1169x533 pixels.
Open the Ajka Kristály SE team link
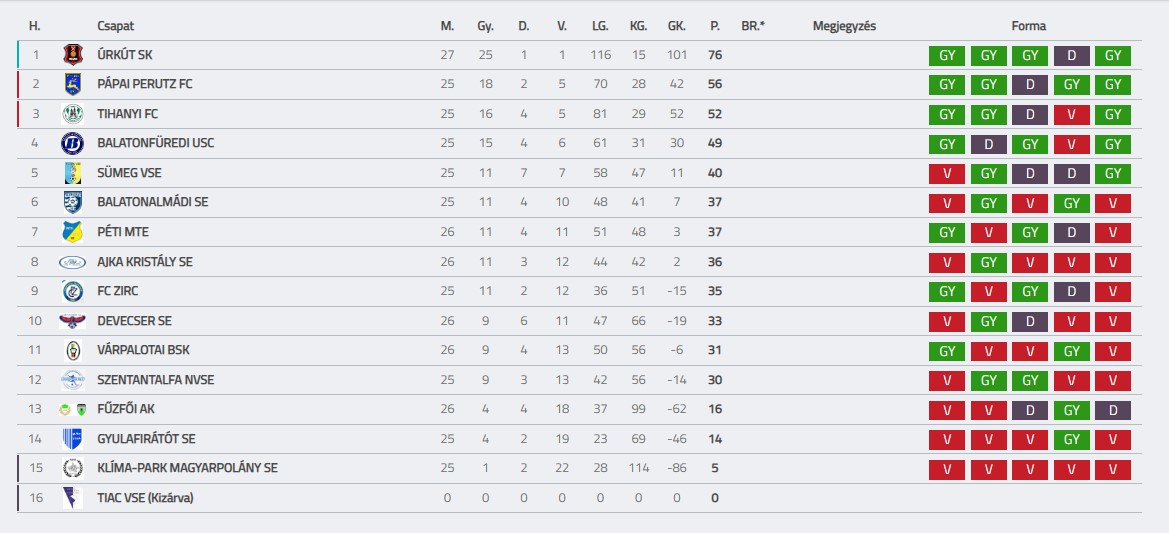(x=145, y=262)
